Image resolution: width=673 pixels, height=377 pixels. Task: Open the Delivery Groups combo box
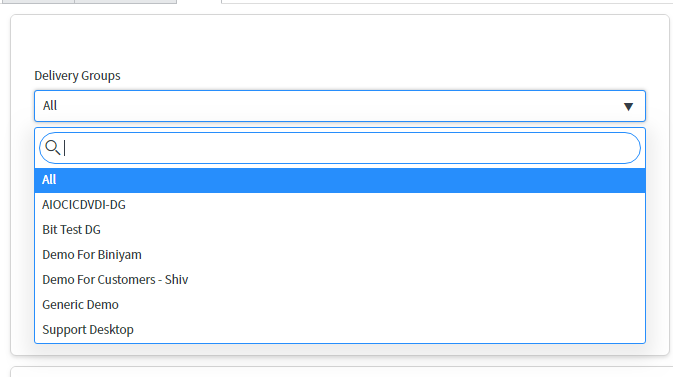point(340,106)
